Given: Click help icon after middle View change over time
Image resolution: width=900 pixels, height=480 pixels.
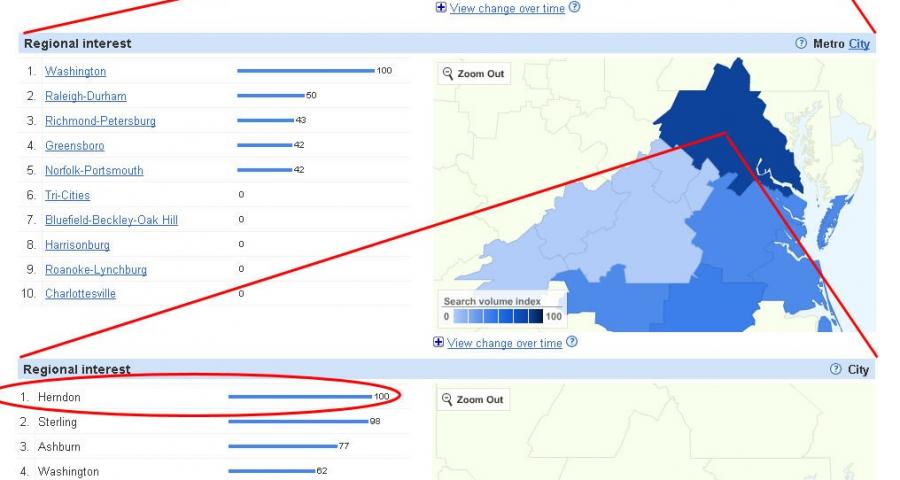Looking at the screenshot, I should (572, 343).
